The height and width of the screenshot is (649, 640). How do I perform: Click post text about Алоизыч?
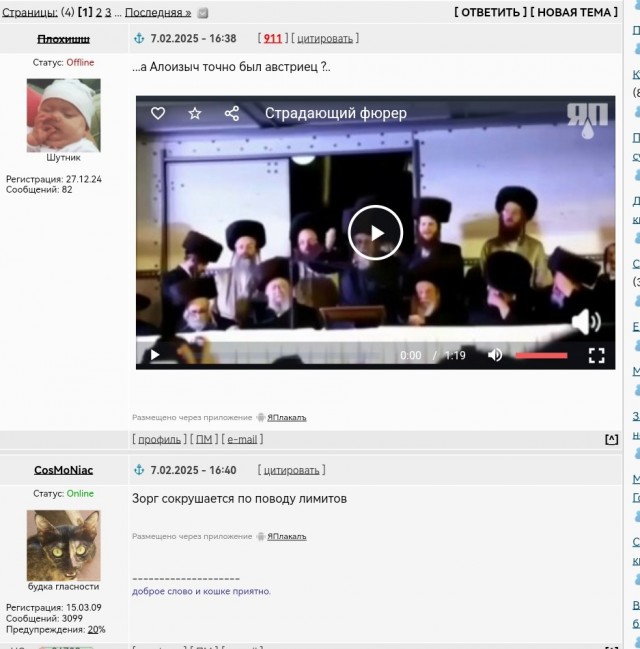pos(231,67)
